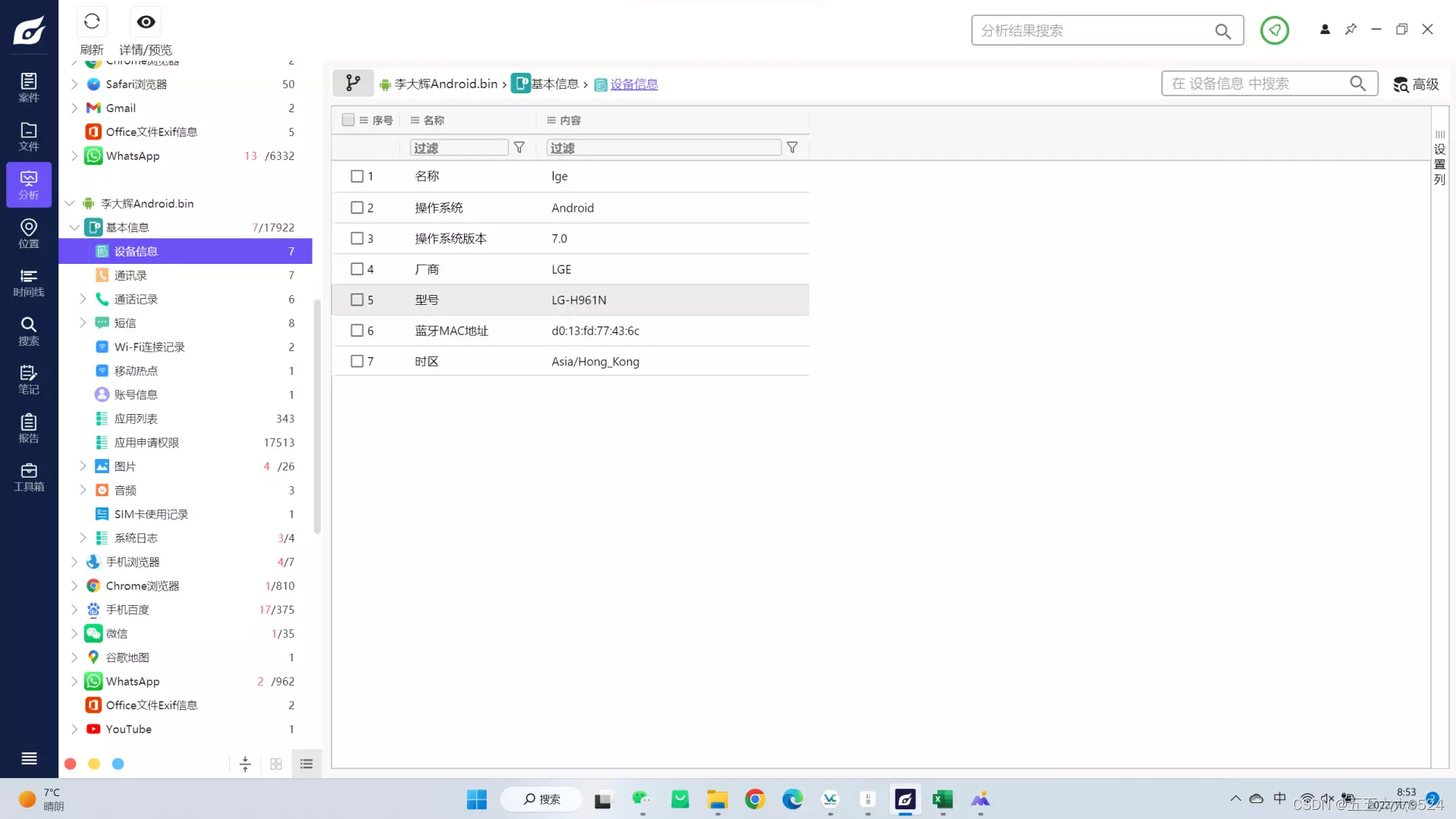Toggle the 详情/预览 eye icon
Viewport: 1456px width, 819px height.
[146, 22]
